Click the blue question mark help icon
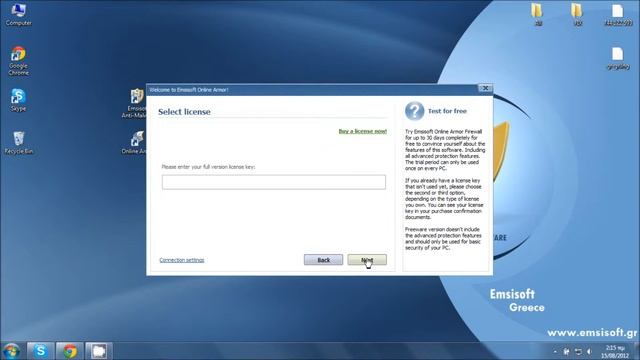640x360 pixels. coord(414,111)
